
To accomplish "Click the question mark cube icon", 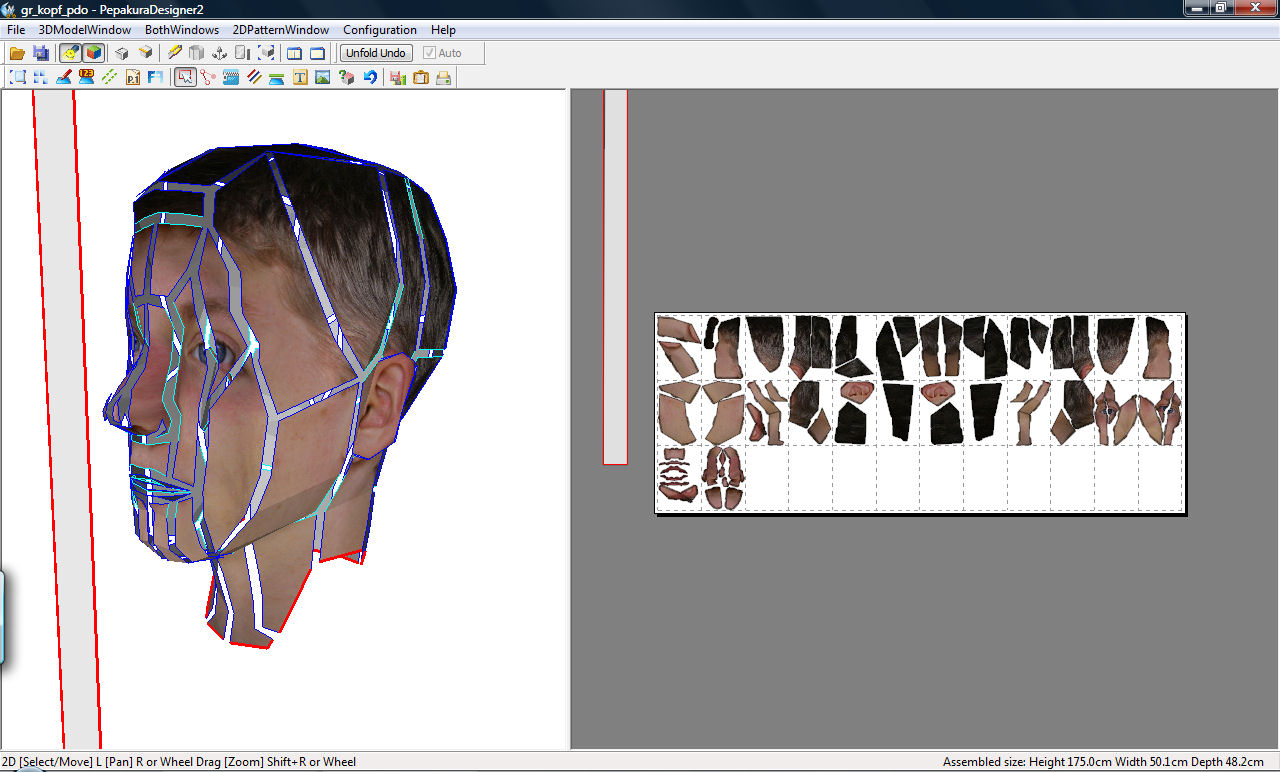I will [x=346, y=77].
